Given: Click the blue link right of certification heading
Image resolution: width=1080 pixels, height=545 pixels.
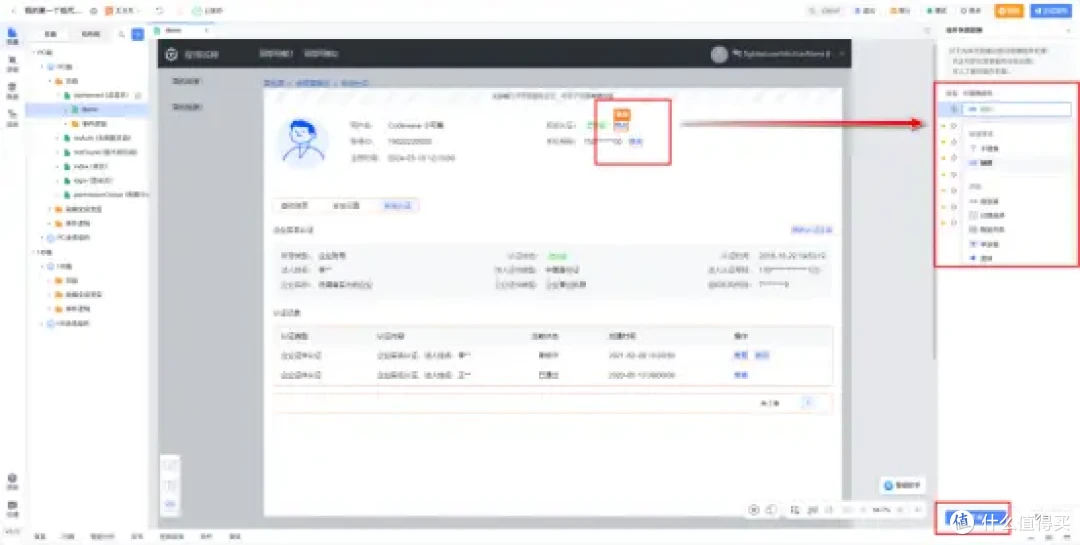Looking at the screenshot, I should [x=811, y=229].
